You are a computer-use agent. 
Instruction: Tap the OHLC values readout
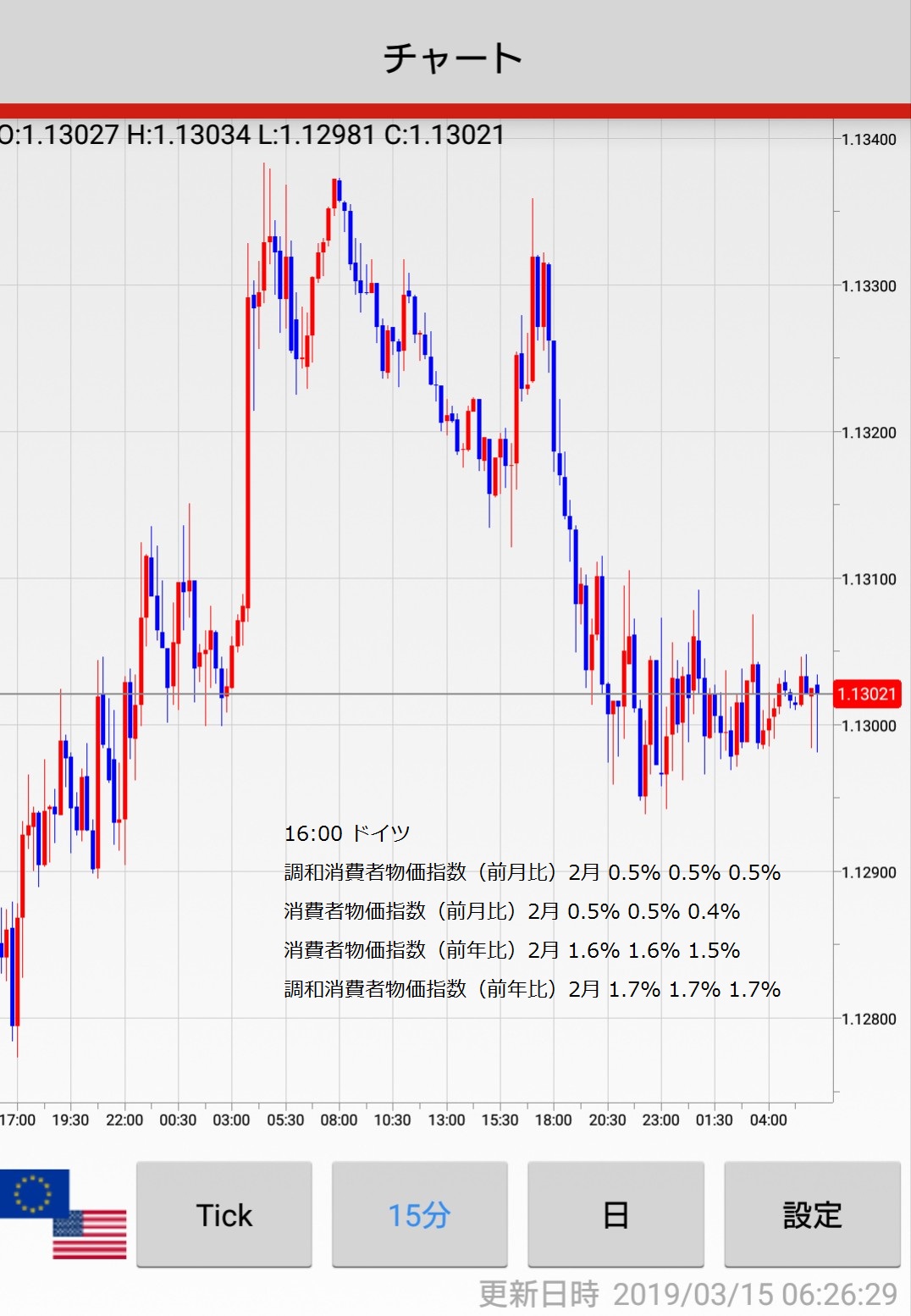click(x=252, y=135)
